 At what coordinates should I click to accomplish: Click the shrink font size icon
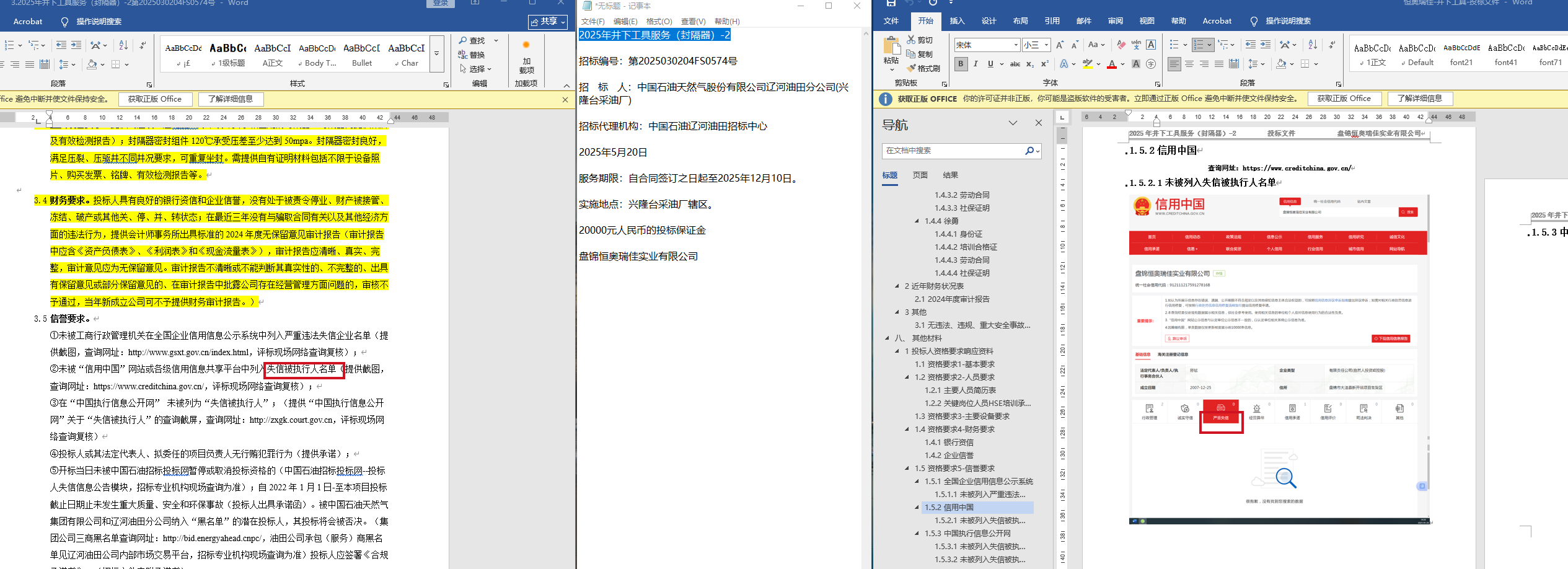tap(1075, 45)
